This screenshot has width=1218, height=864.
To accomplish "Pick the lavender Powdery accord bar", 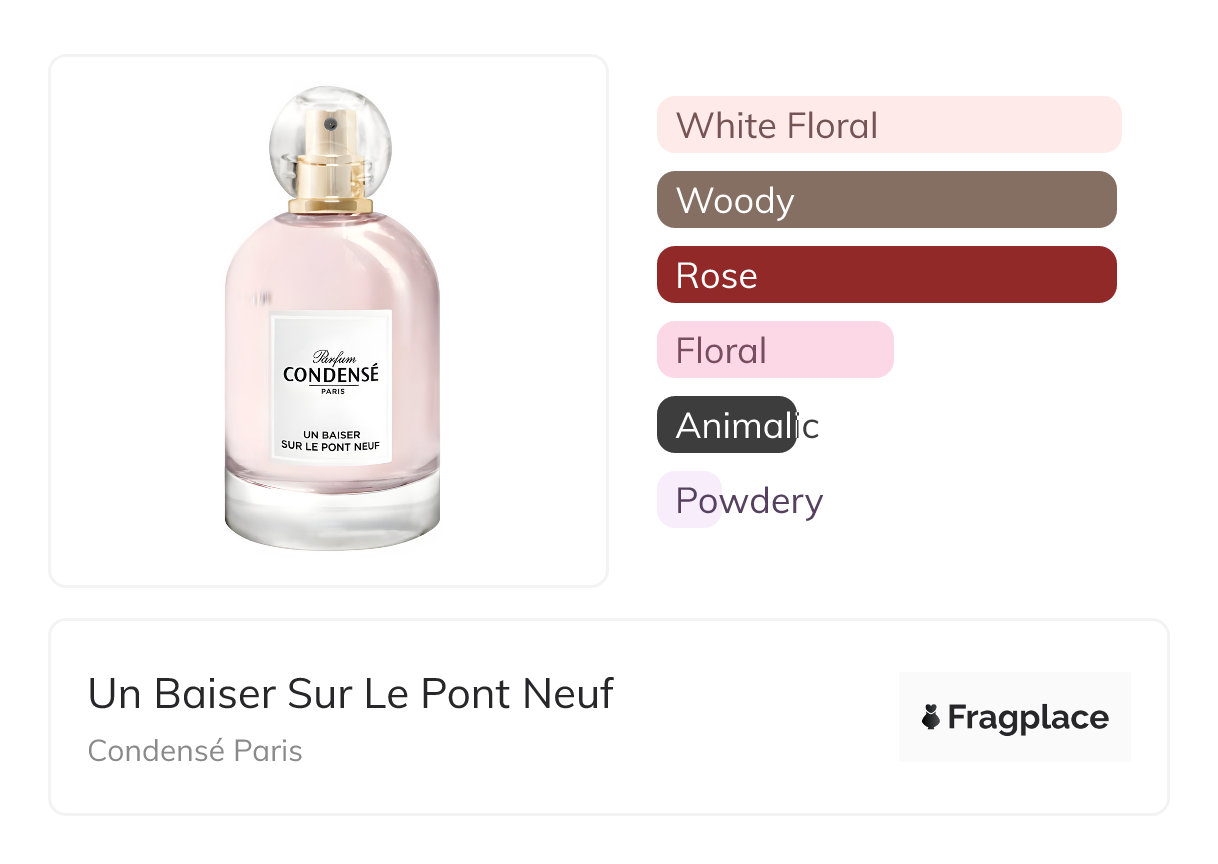I will click(689, 500).
